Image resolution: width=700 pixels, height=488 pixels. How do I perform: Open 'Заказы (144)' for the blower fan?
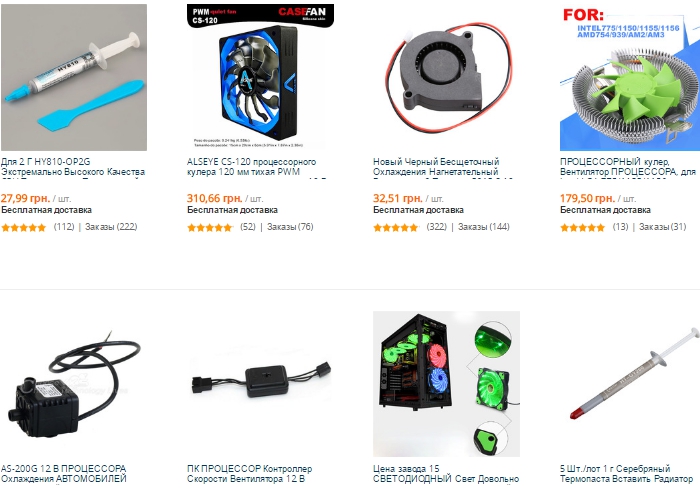483,227
